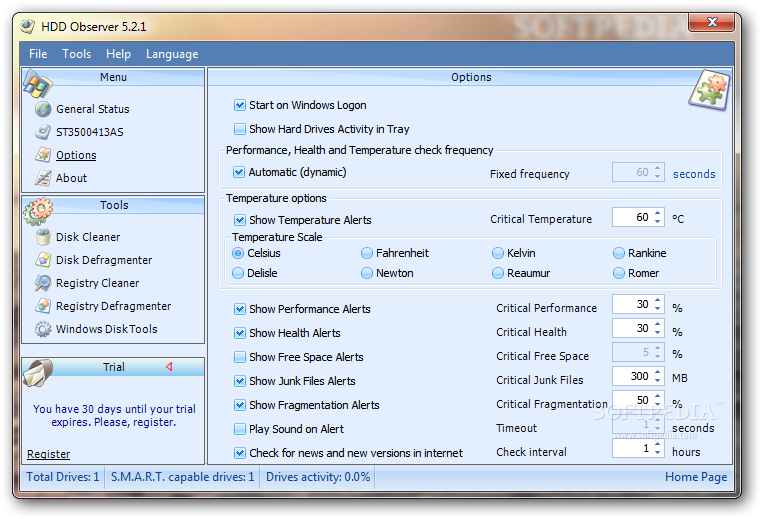762x519 pixels.
Task: Select the Newton temperature scale
Action: tap(367, 273)
